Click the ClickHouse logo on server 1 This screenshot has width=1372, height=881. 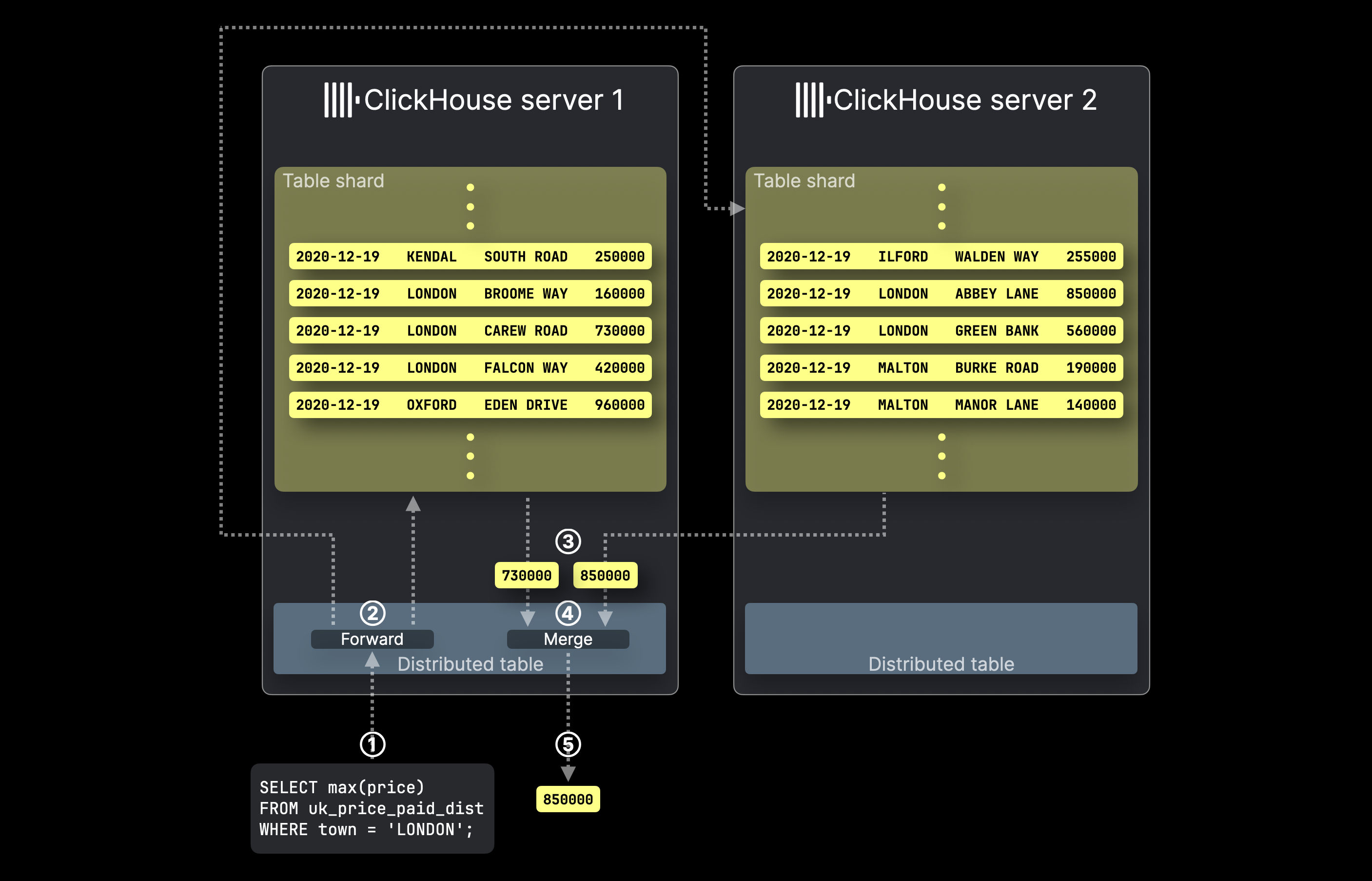(x=341, y=100)
